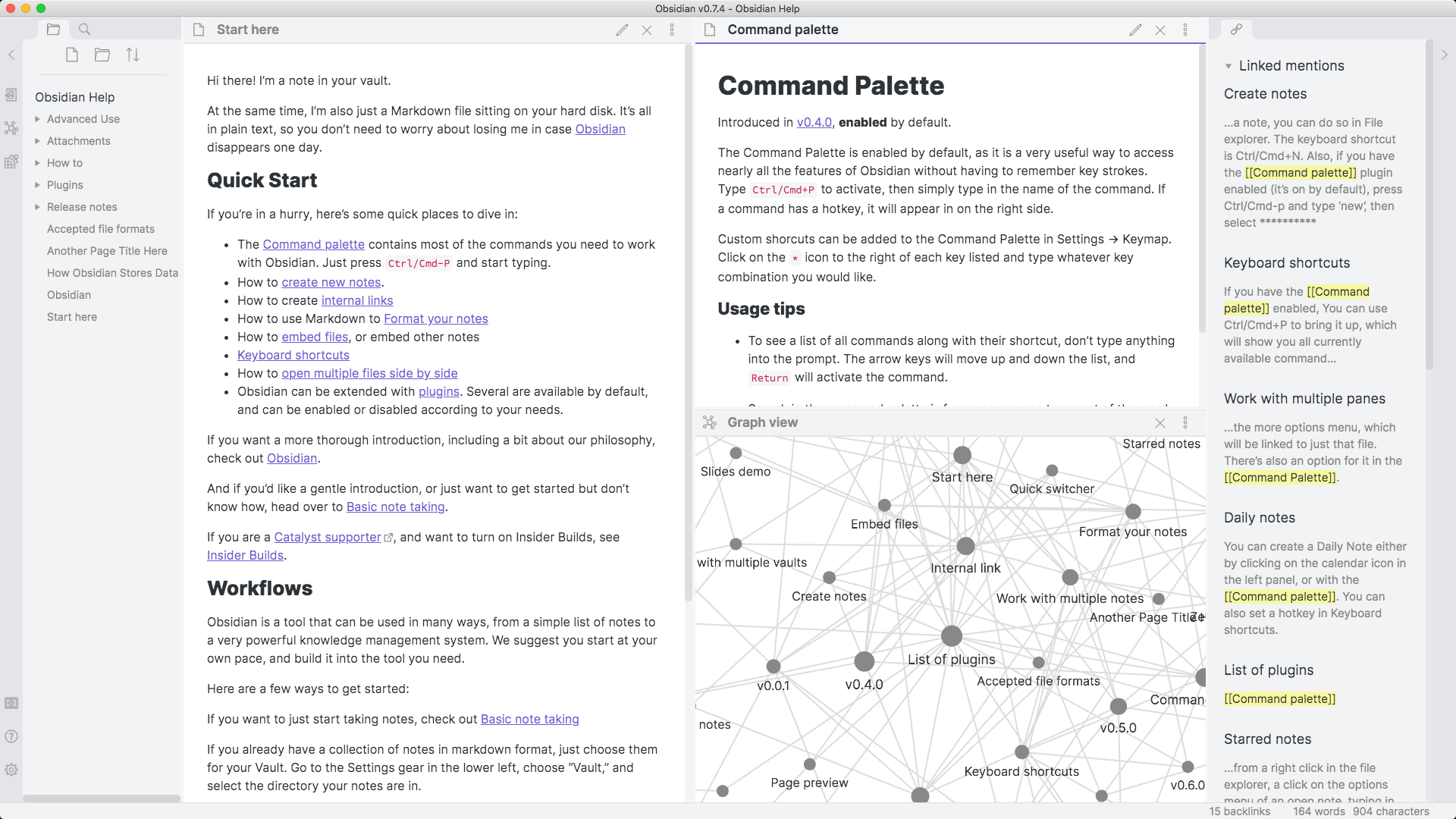Click the create new notes link
1456x819 pixels.
click(330, 282)
